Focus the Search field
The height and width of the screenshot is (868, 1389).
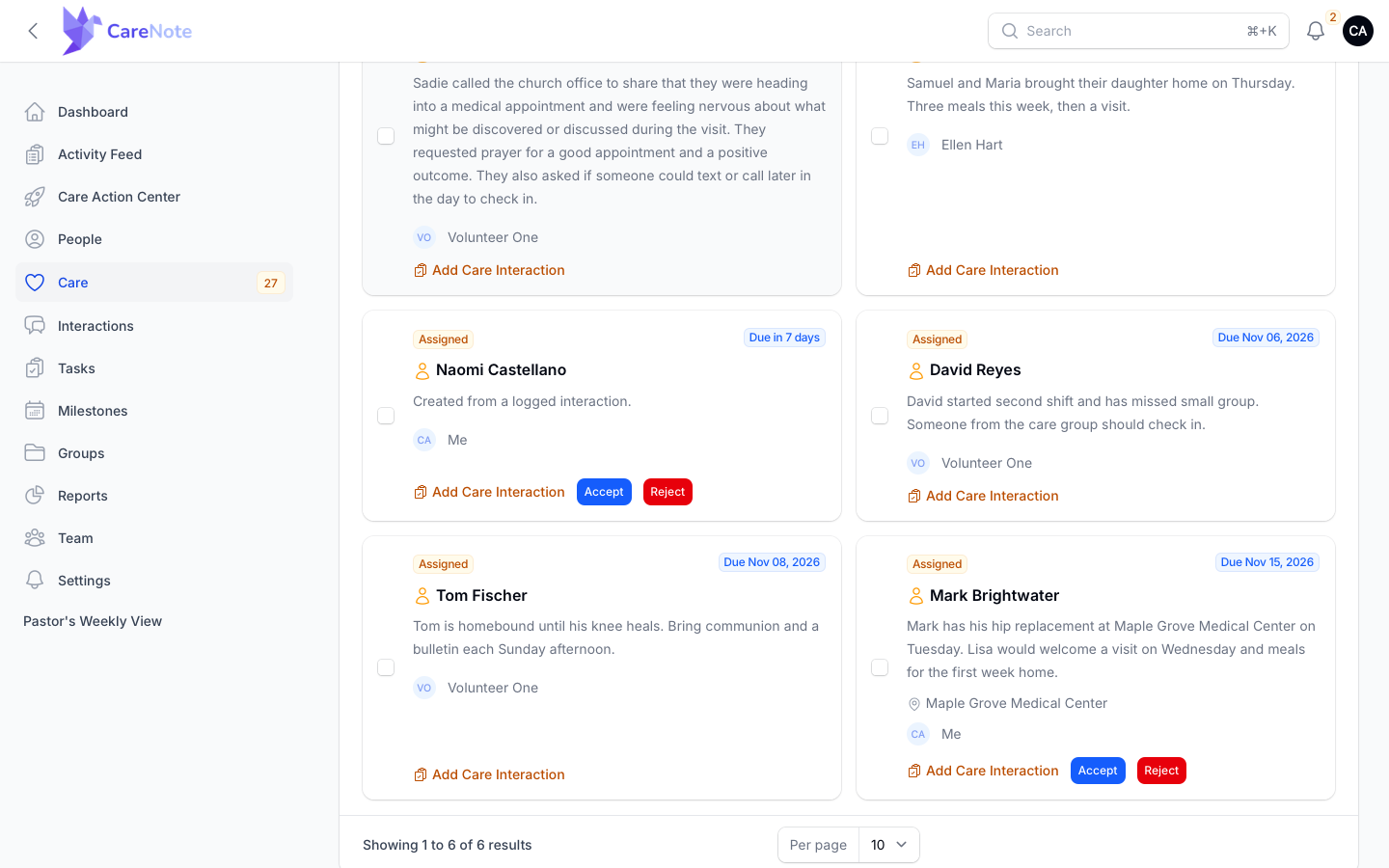(x=1138, y=31)
